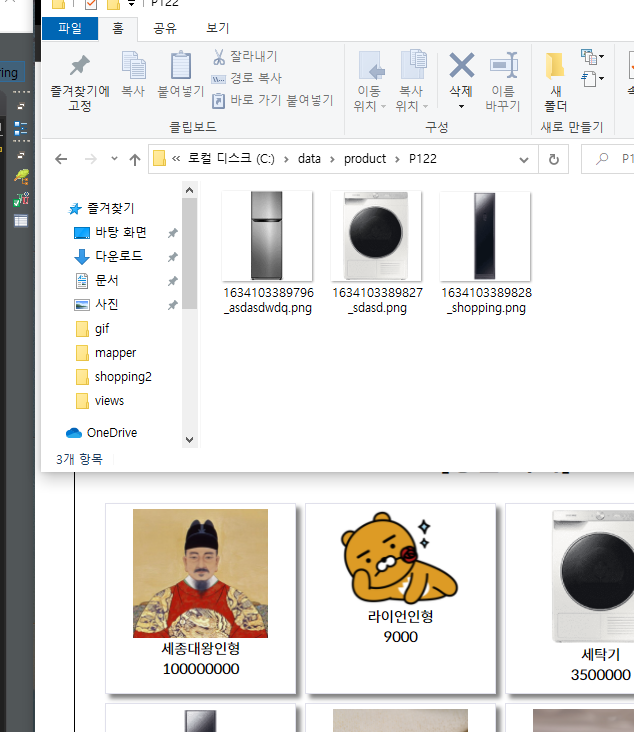Click sidebar scrollbar up arrow
The width and height of the screenshot is (634, 732).
pyautogui.click(x=190, y=190)
